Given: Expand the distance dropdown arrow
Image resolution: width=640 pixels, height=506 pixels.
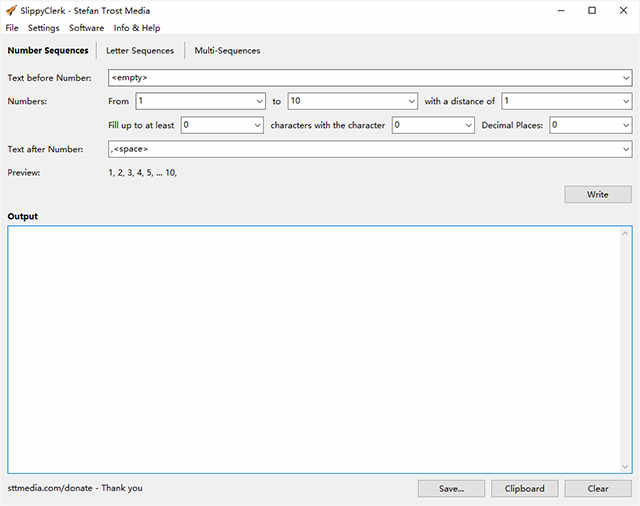Looking at the screenshot, I should (x=626, y=101).
